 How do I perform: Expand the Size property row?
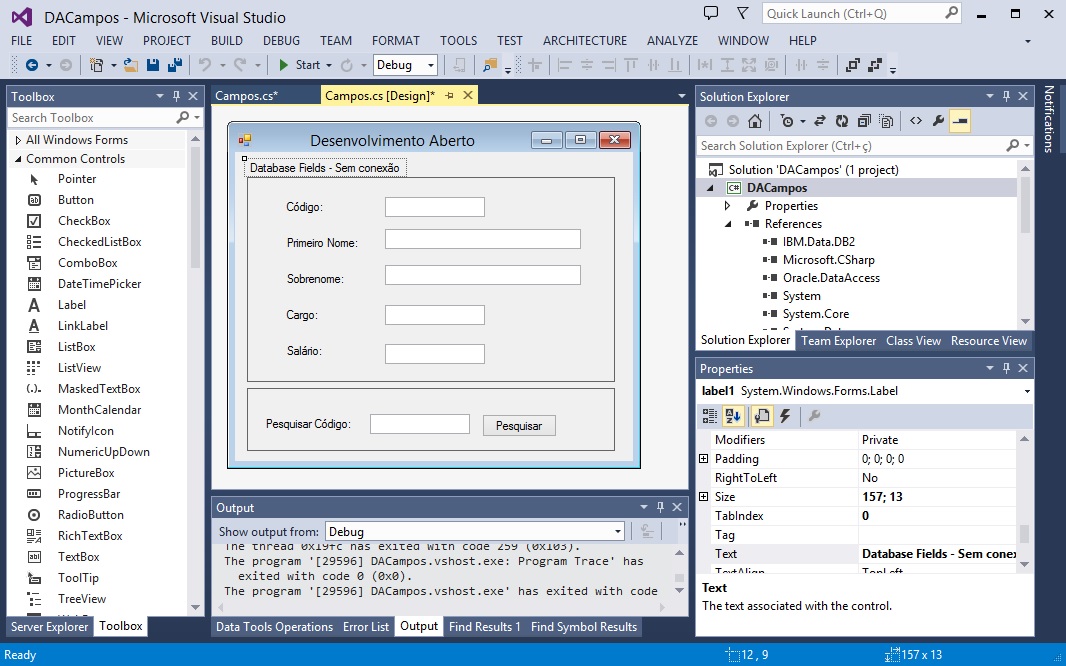coord(703,497)
